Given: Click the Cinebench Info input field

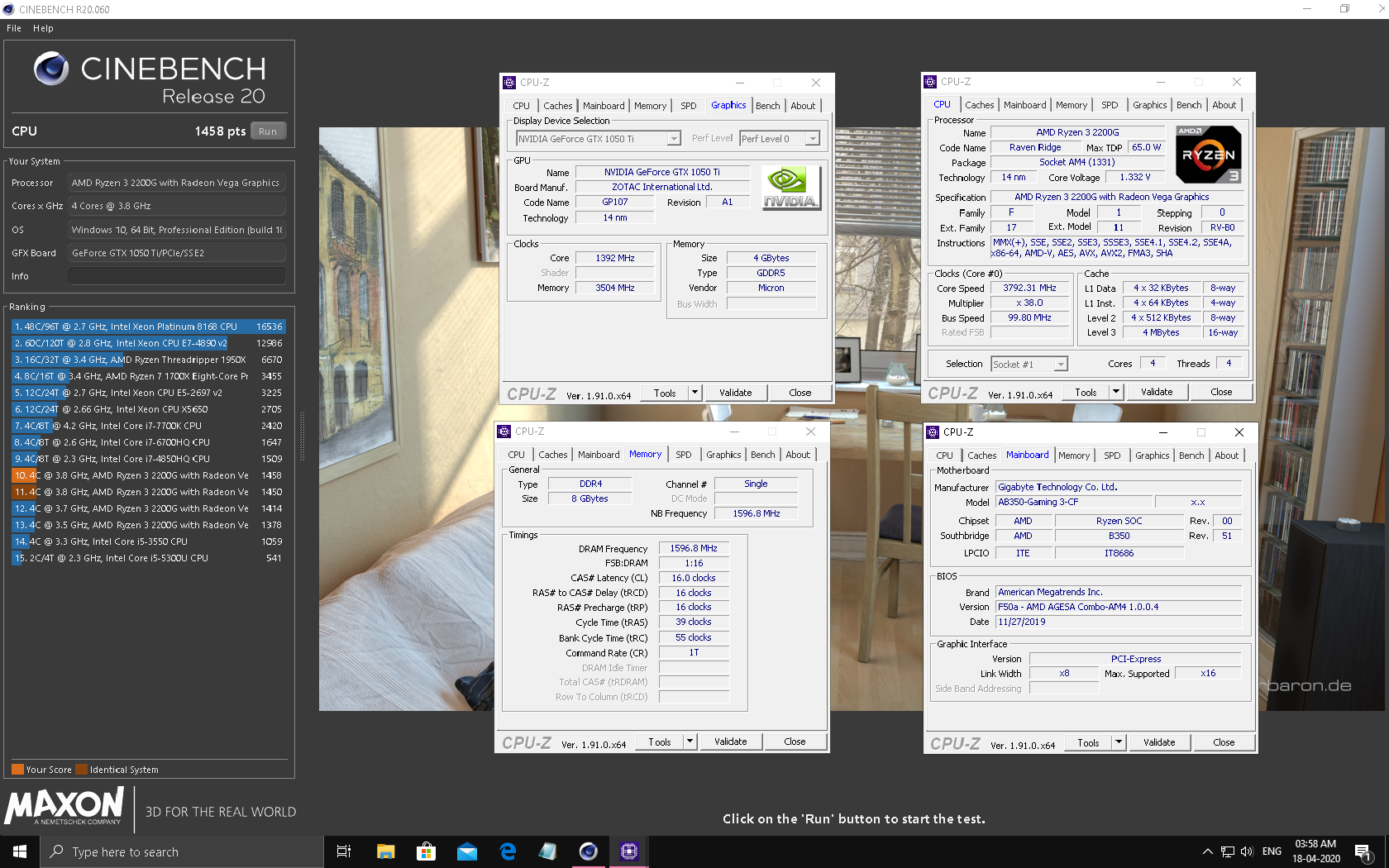Looking at the screenshot, I should tap(177, 276).
